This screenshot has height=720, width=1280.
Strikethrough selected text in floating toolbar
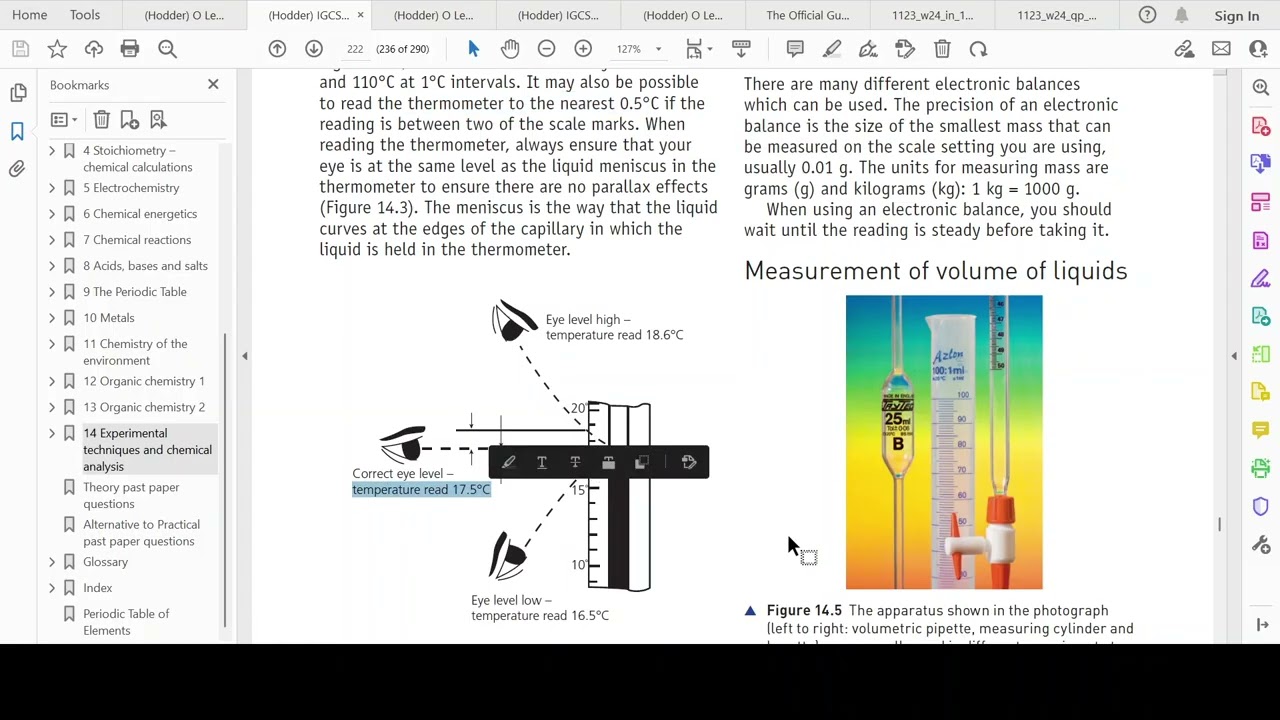[575, 462]
